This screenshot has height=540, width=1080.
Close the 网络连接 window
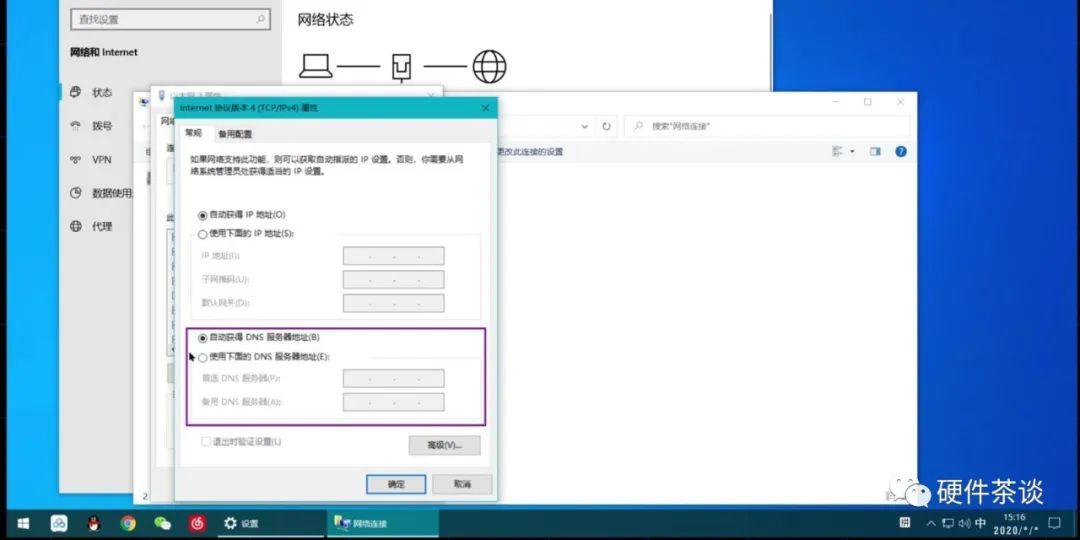(900, 102)
